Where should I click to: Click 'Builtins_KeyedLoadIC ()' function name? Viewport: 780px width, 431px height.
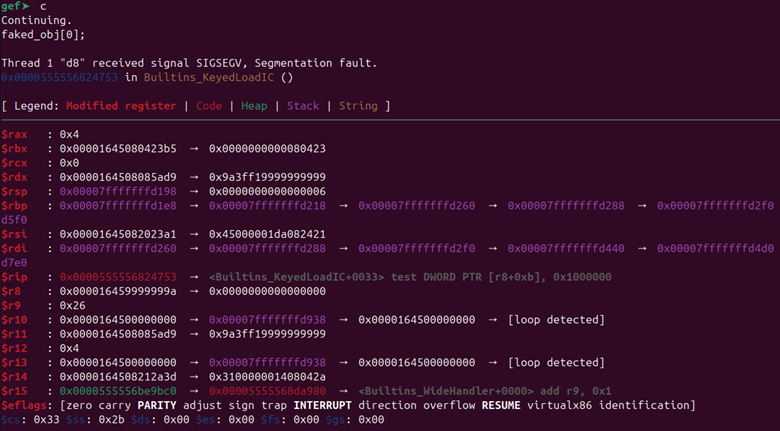(x=218, y=78)
